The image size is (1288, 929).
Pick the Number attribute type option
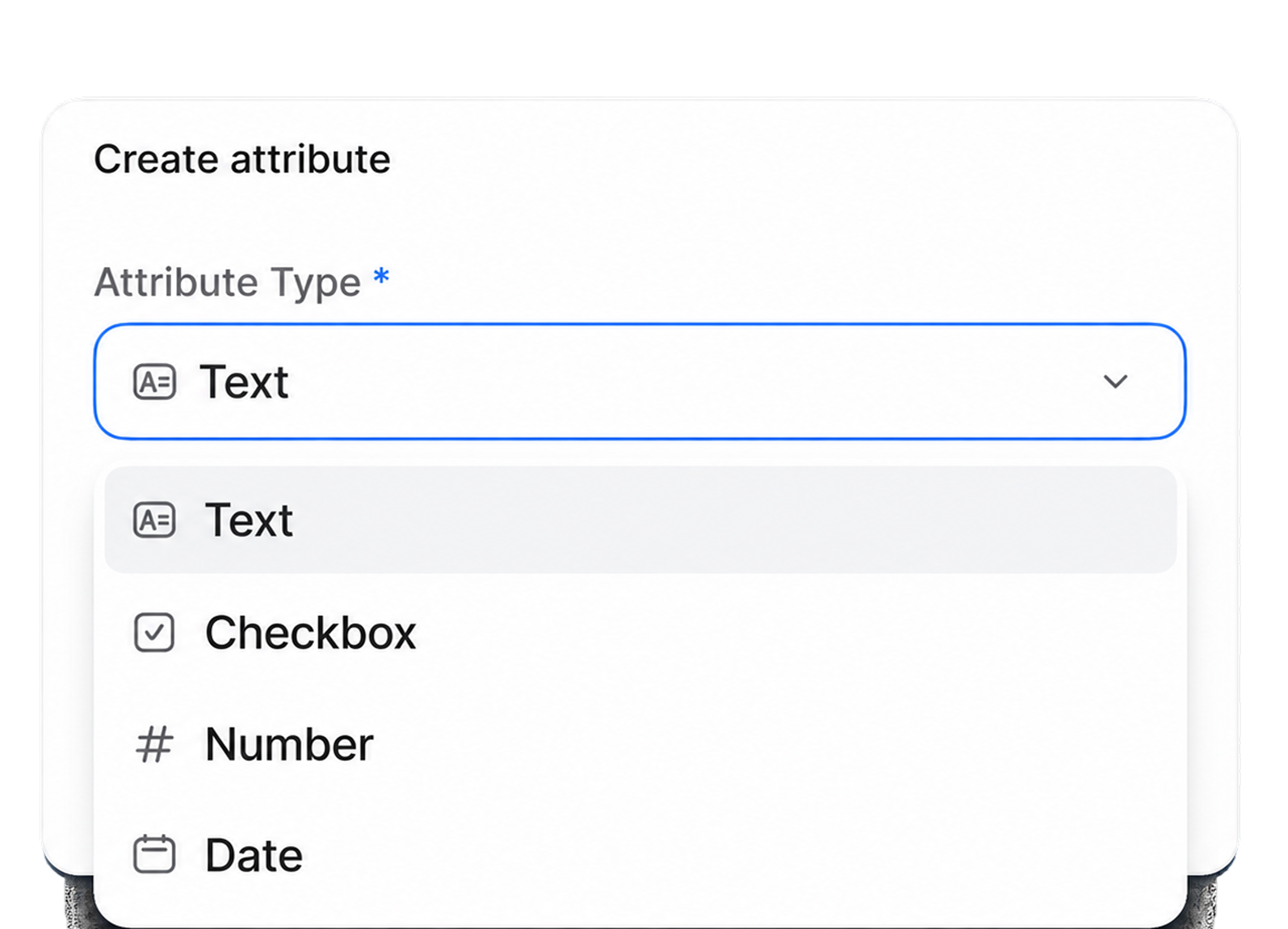coord(640,745)
